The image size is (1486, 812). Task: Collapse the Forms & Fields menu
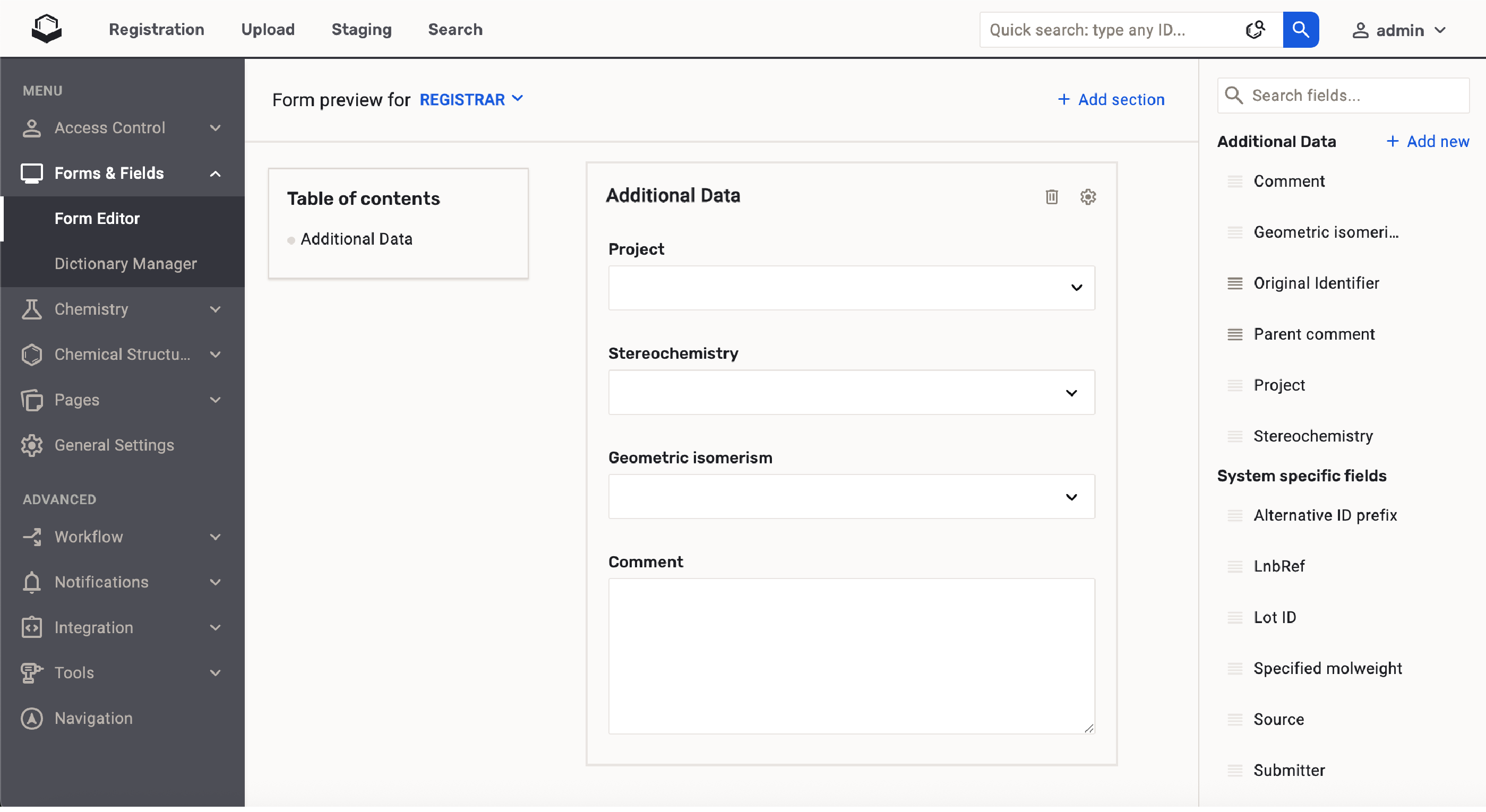coord(215,174)
